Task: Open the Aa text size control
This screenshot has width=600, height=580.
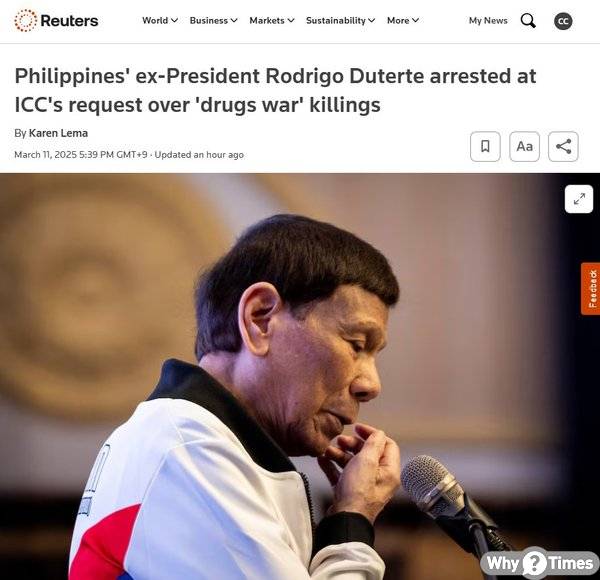Action: 524,147
